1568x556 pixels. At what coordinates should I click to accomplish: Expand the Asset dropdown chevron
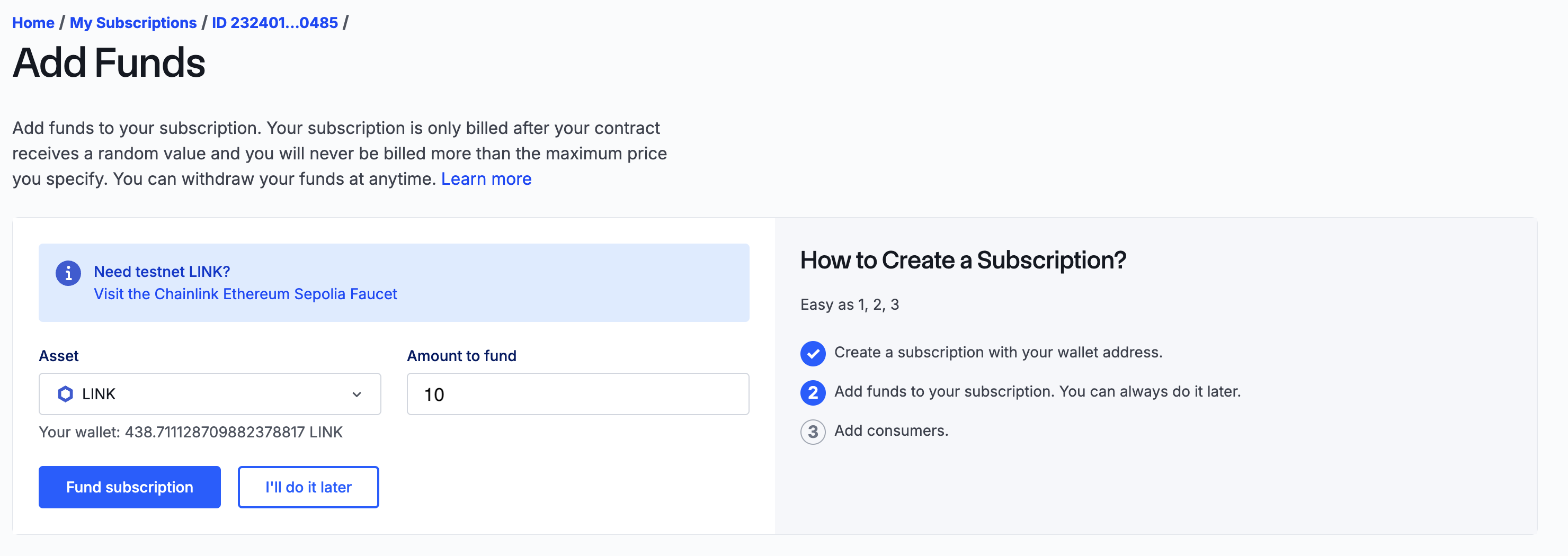pos(357,394)
